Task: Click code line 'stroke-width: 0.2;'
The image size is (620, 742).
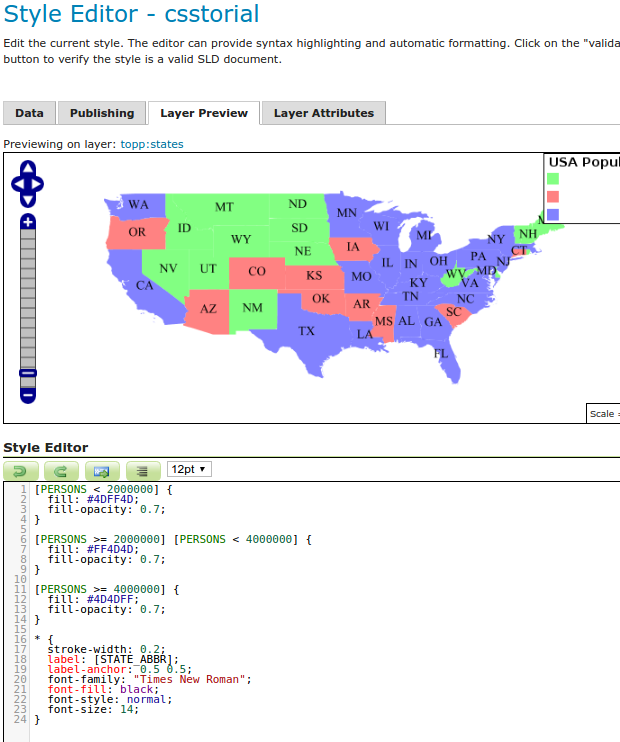Action: [x=106, y=649]
